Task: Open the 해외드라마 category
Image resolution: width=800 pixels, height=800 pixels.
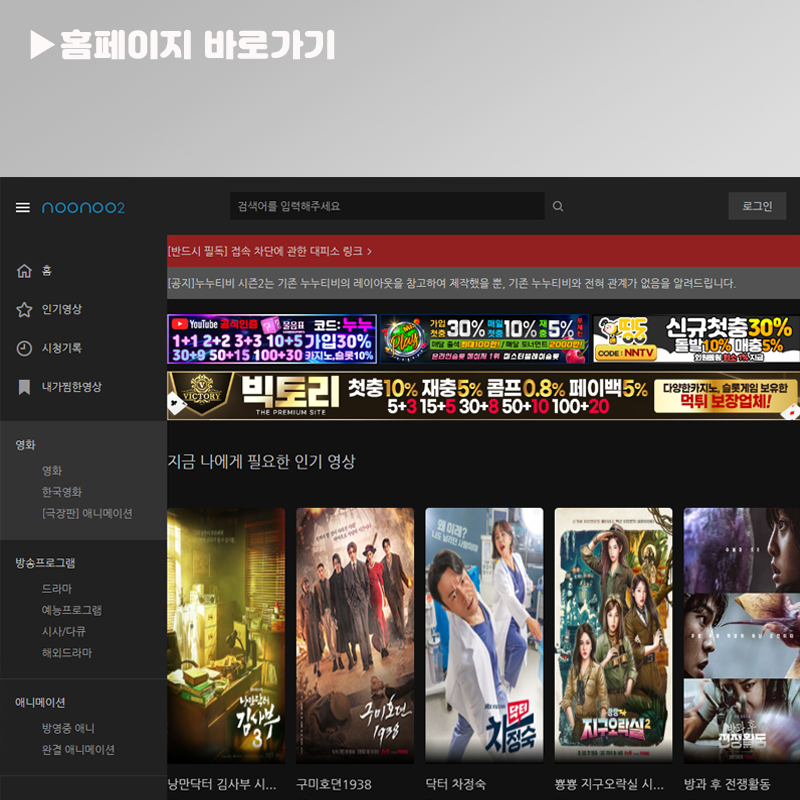Action: click(66, 653)
